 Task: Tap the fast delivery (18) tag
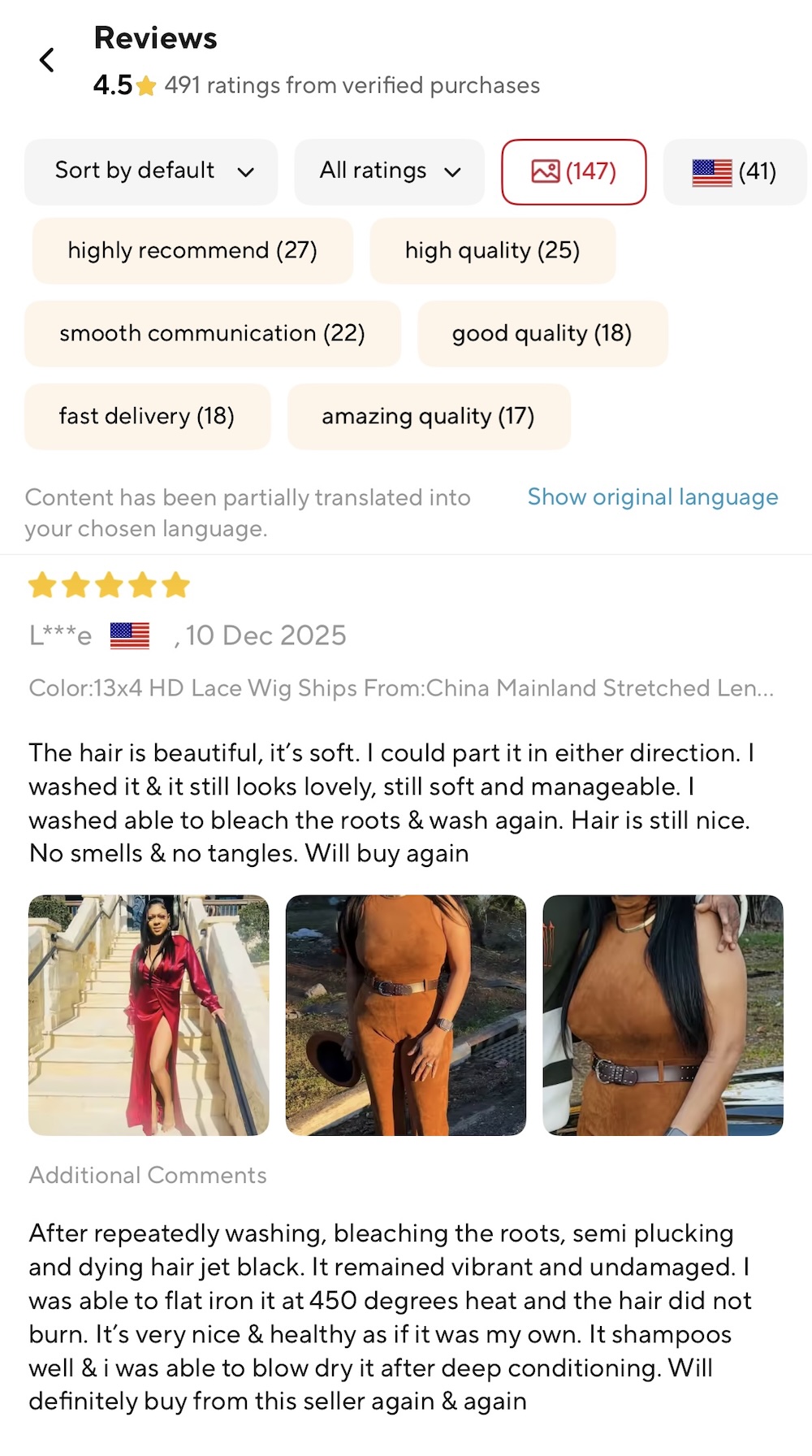click(147, 416)
